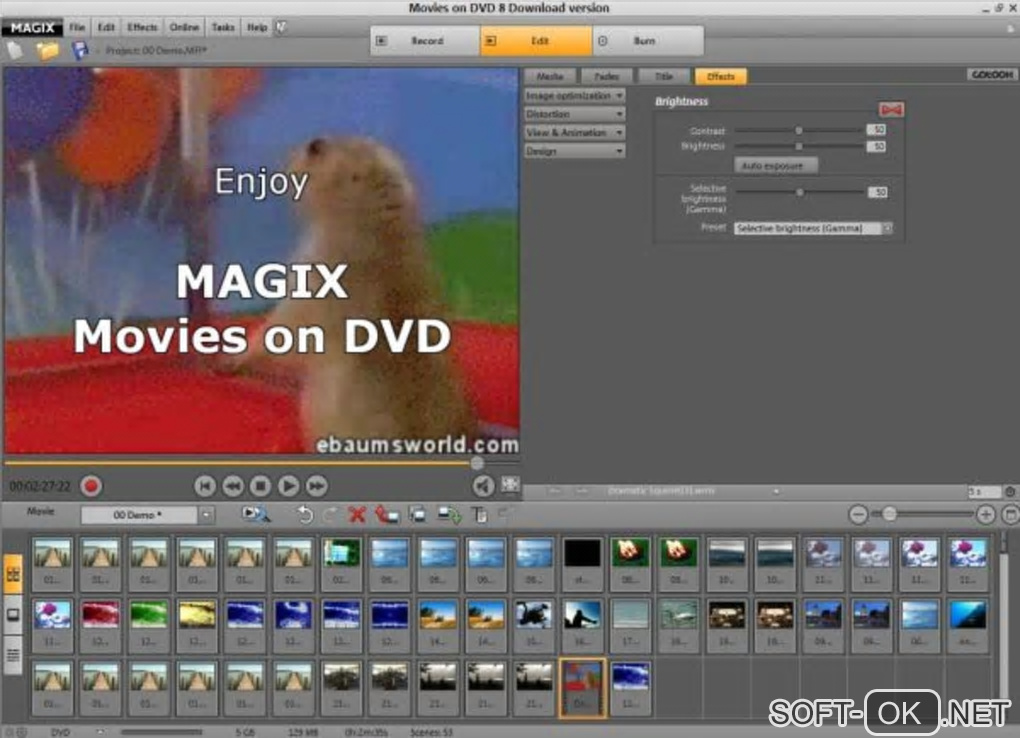Image resolution: width=1020 pixels, height=738 pixels.
Task: Open the transition name dropdown arrow
Action: pyautogui.click(x=776, y=491)
